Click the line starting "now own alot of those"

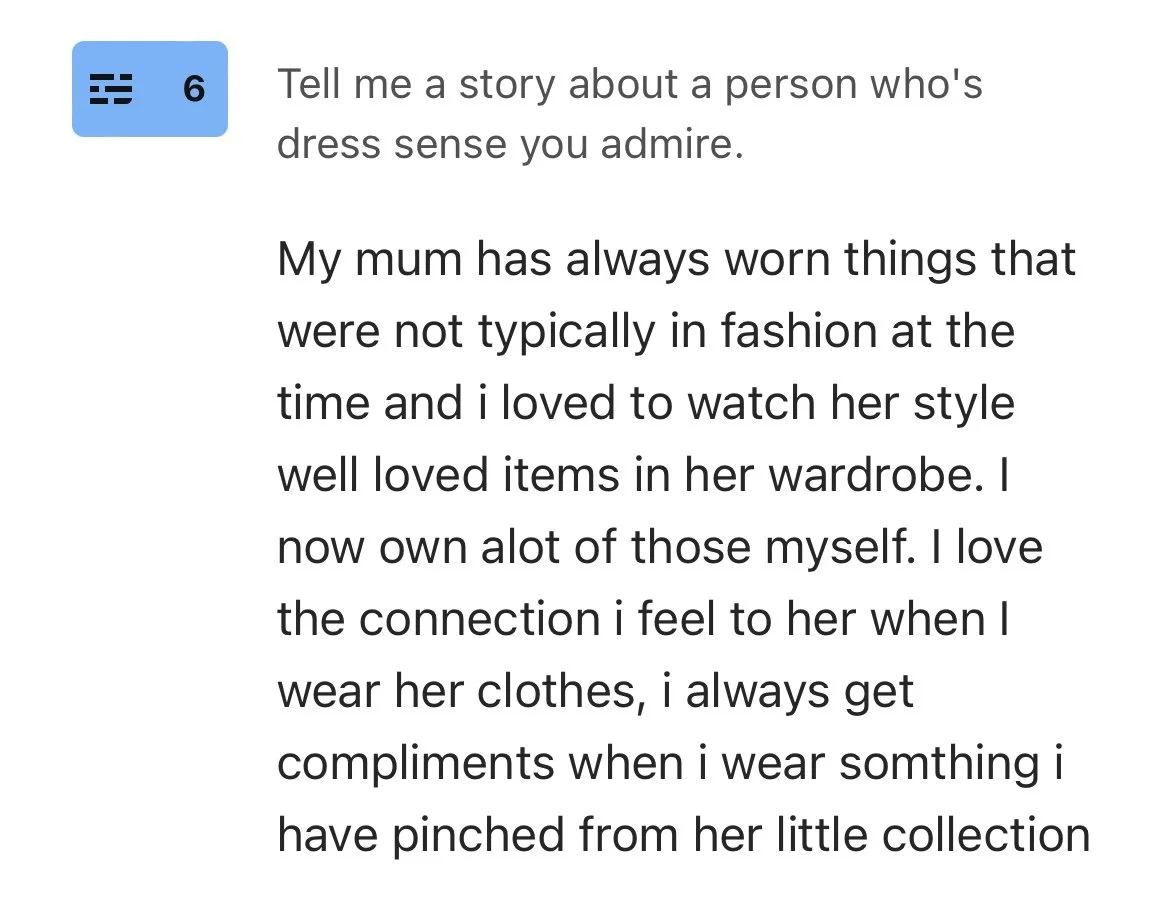(660, 547)
